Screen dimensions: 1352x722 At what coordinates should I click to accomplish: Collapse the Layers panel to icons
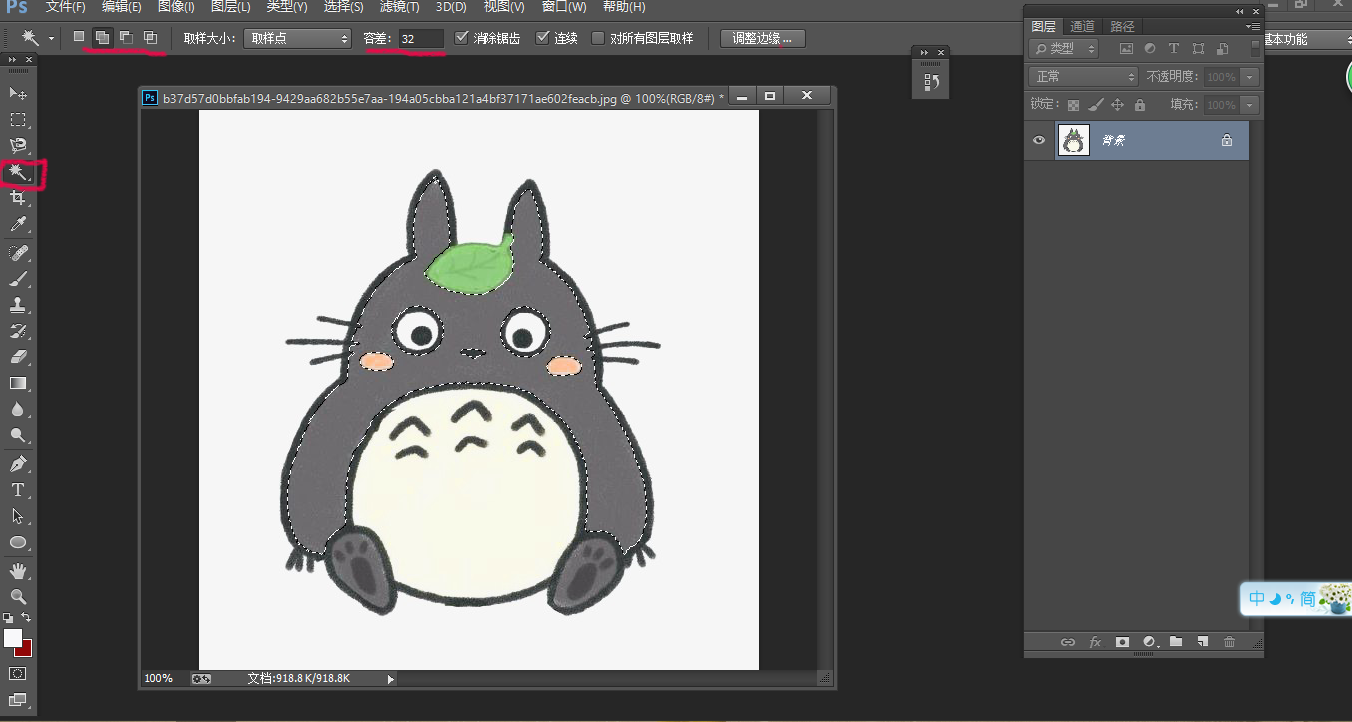pos(1240,11)
